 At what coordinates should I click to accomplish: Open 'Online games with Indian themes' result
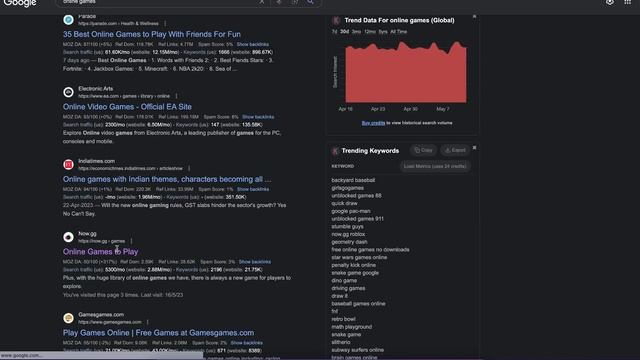pyautogui.click(x=167, y=179)
